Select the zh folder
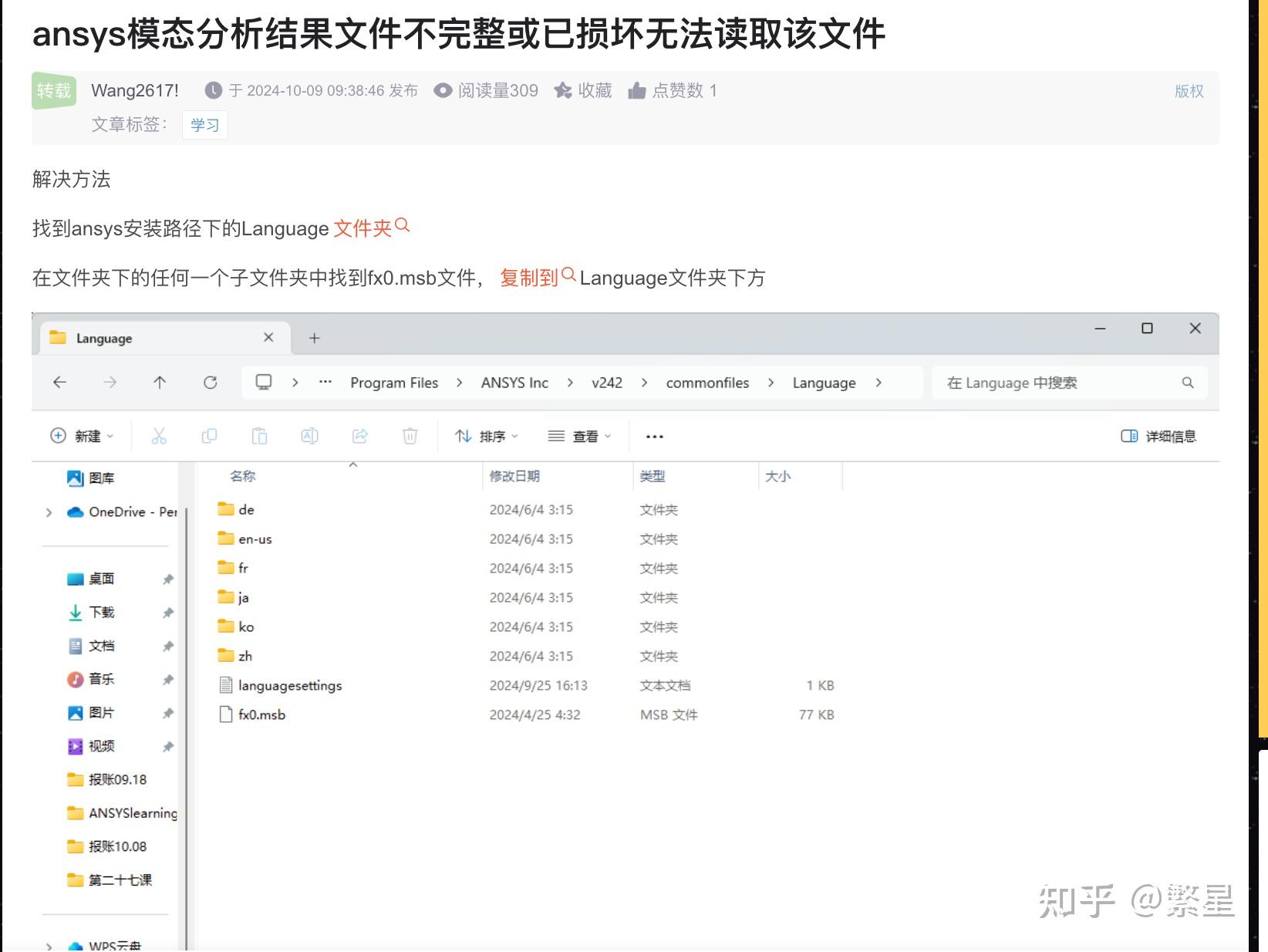 click(235, 656)
